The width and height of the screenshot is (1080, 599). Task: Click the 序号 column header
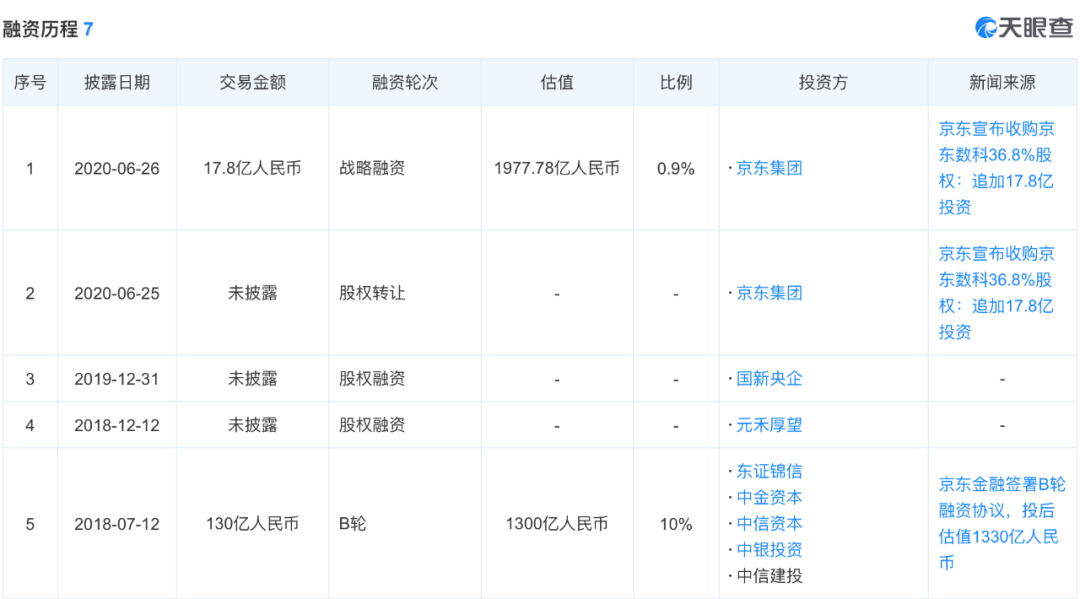coord(30,83)
